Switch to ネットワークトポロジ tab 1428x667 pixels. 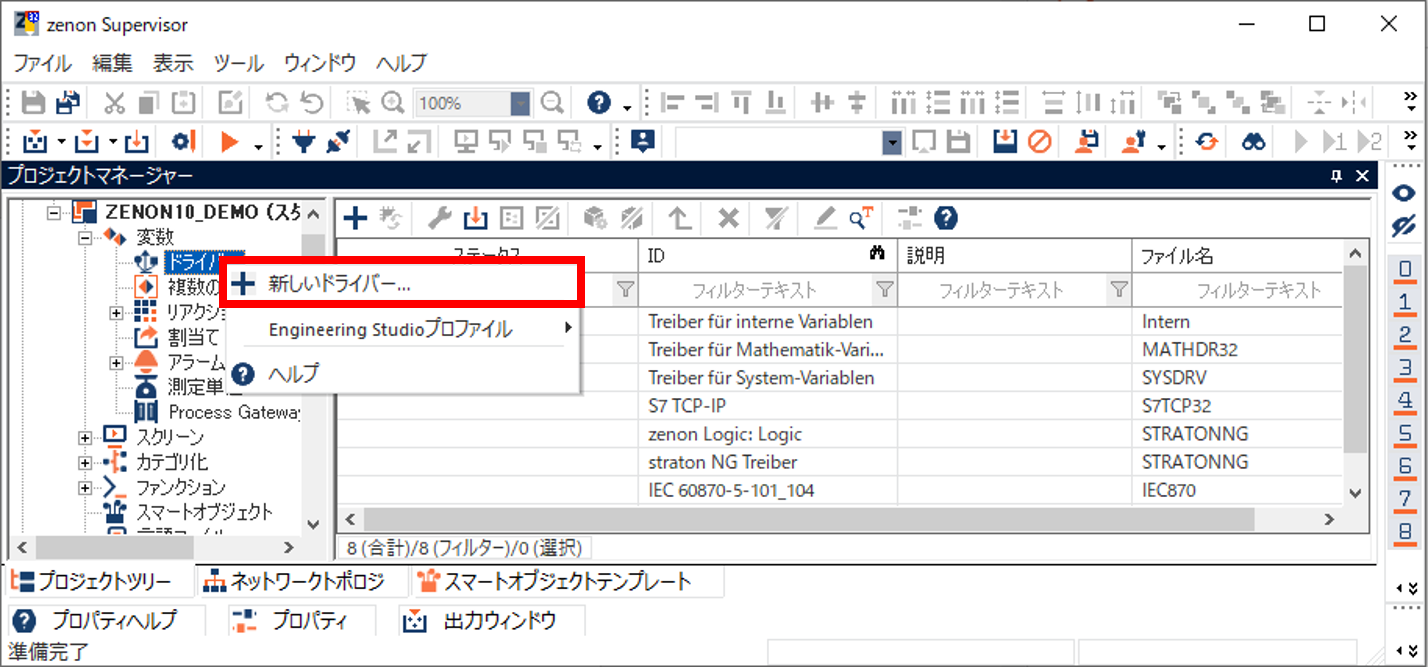coord(305,581)
